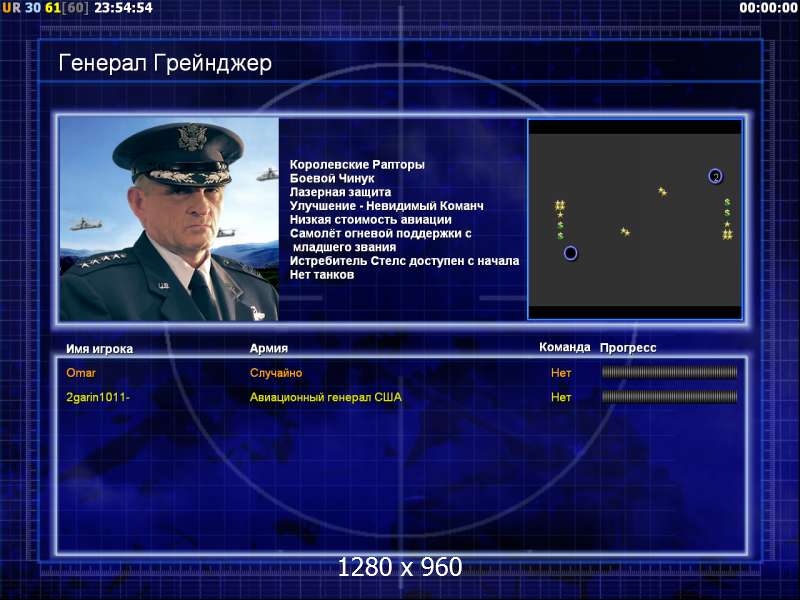Click the 'Команда' column header

coord(565,347)
